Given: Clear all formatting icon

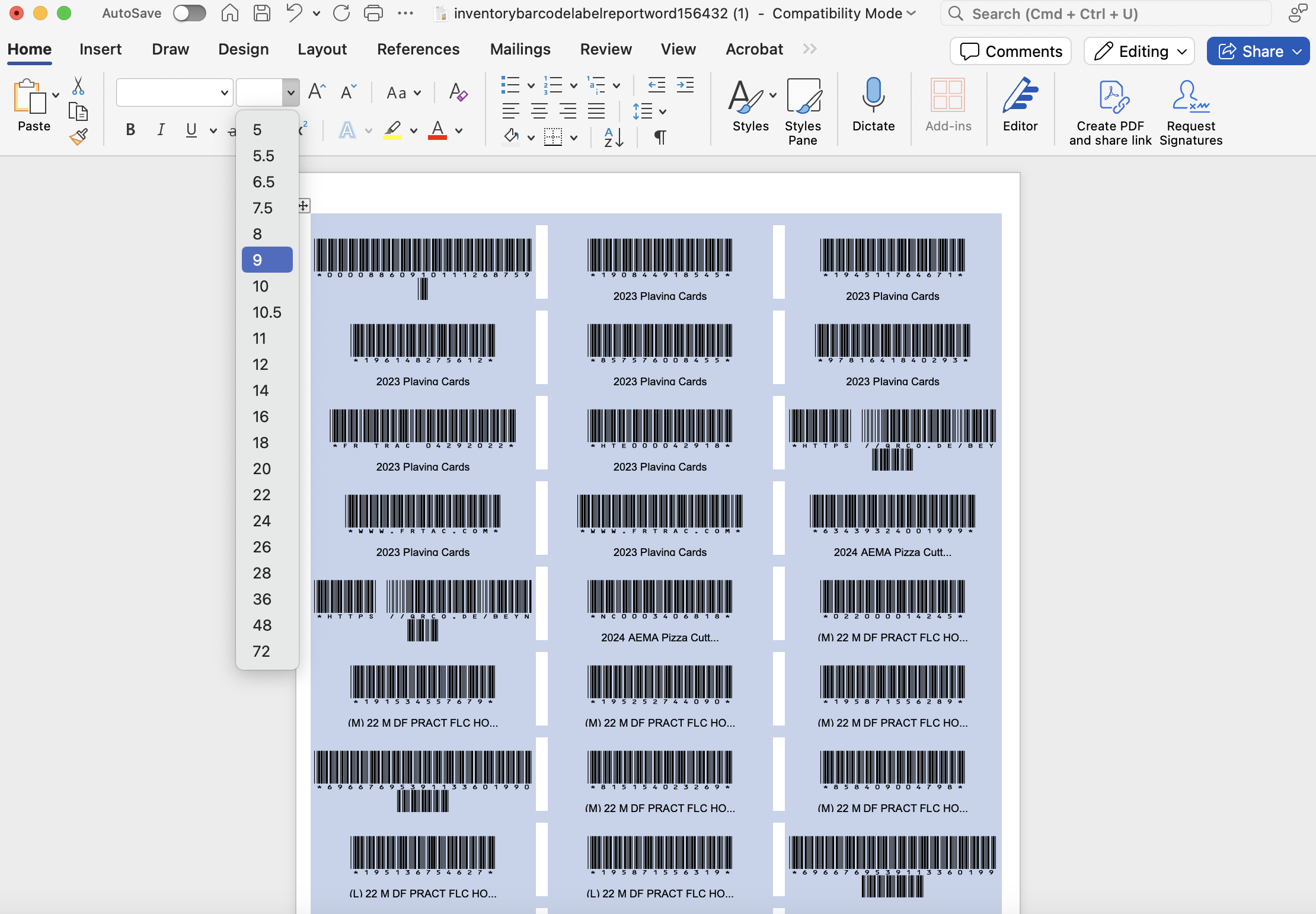Looking at the screenshot, I should click(458, 92).
